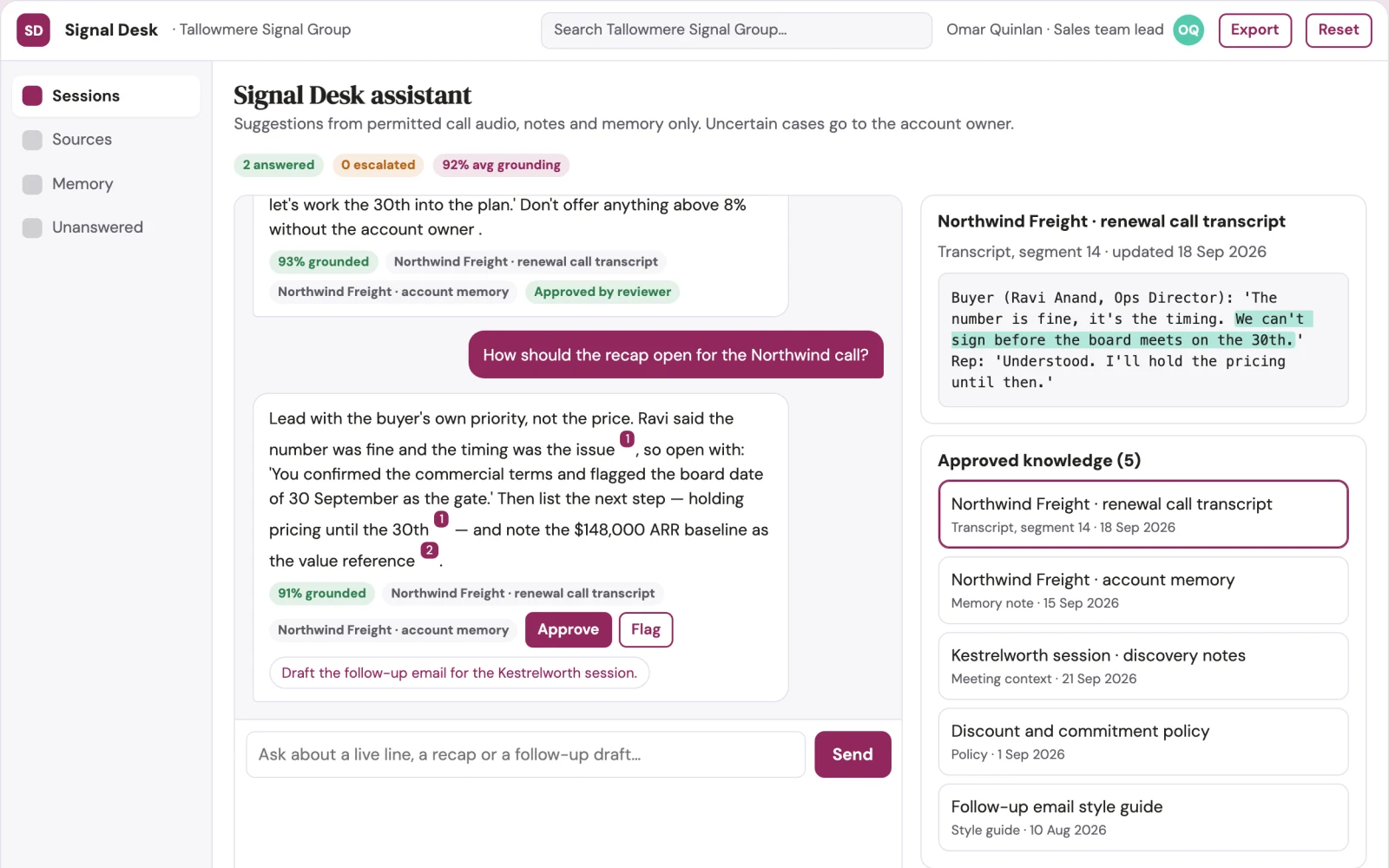The width and height of the screenshot is (1389, 868).
Task: Open citation 1 after 'pricing until the 30th'
Action: (x=441, y=519)
